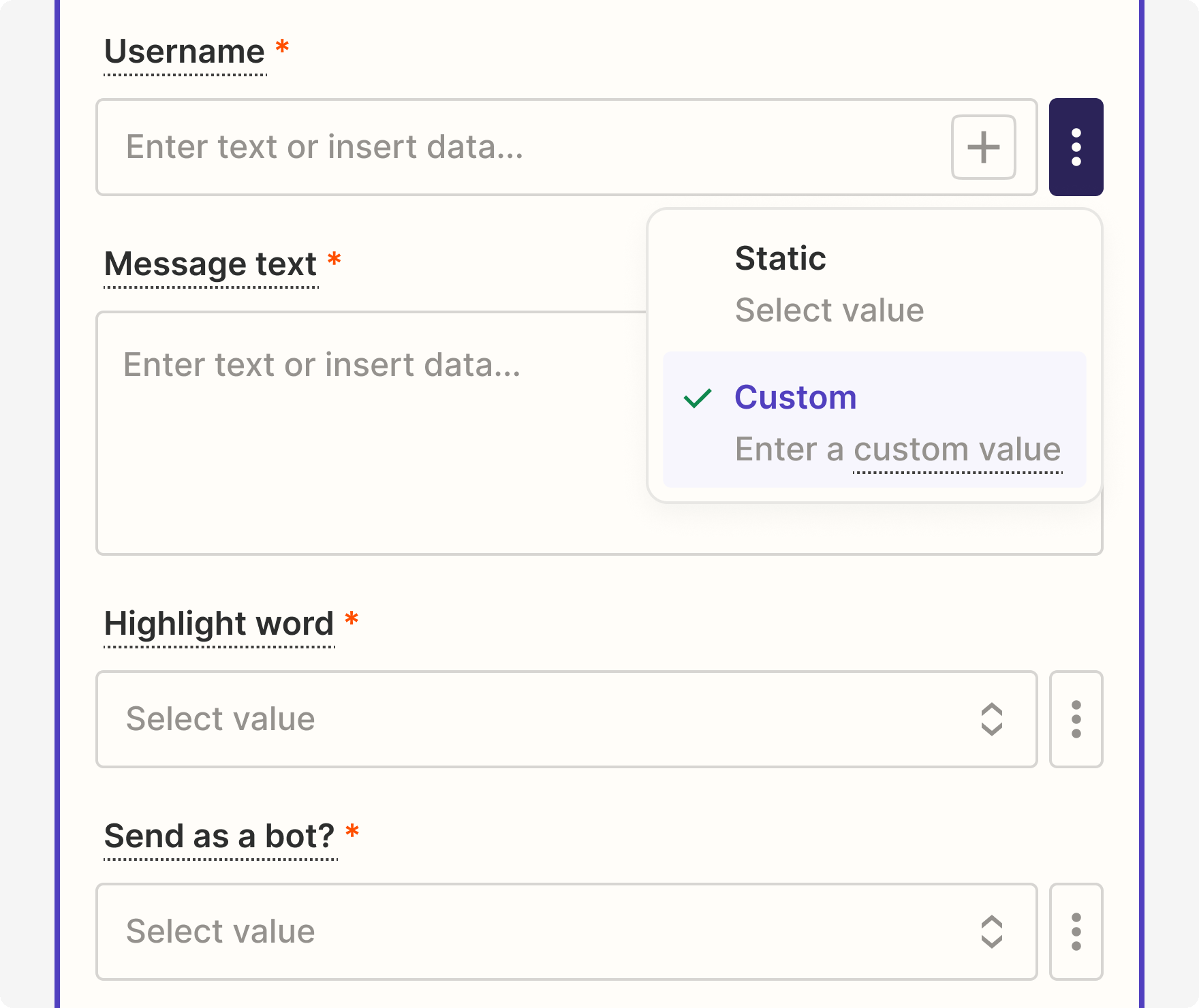This screenshot has height=1008, width=1199.
Task: Click the Highlight word label
Action: pyautogui.click(x=219, y=624)
